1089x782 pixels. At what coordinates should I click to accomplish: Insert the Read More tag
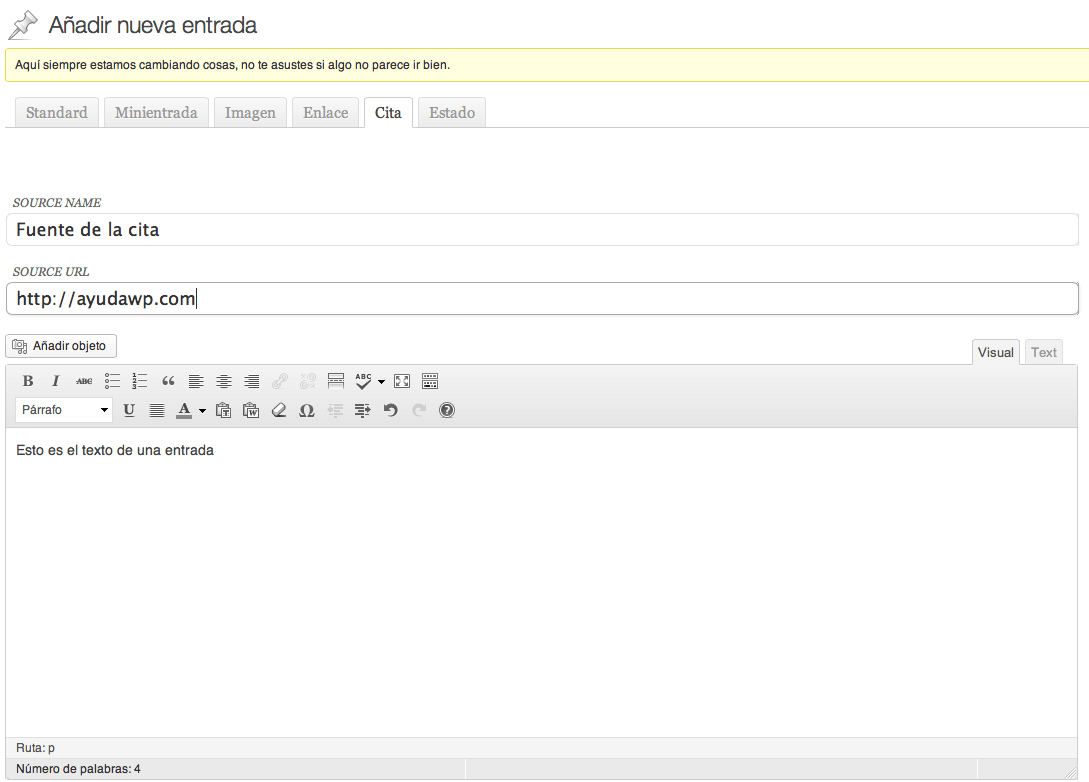336,381
